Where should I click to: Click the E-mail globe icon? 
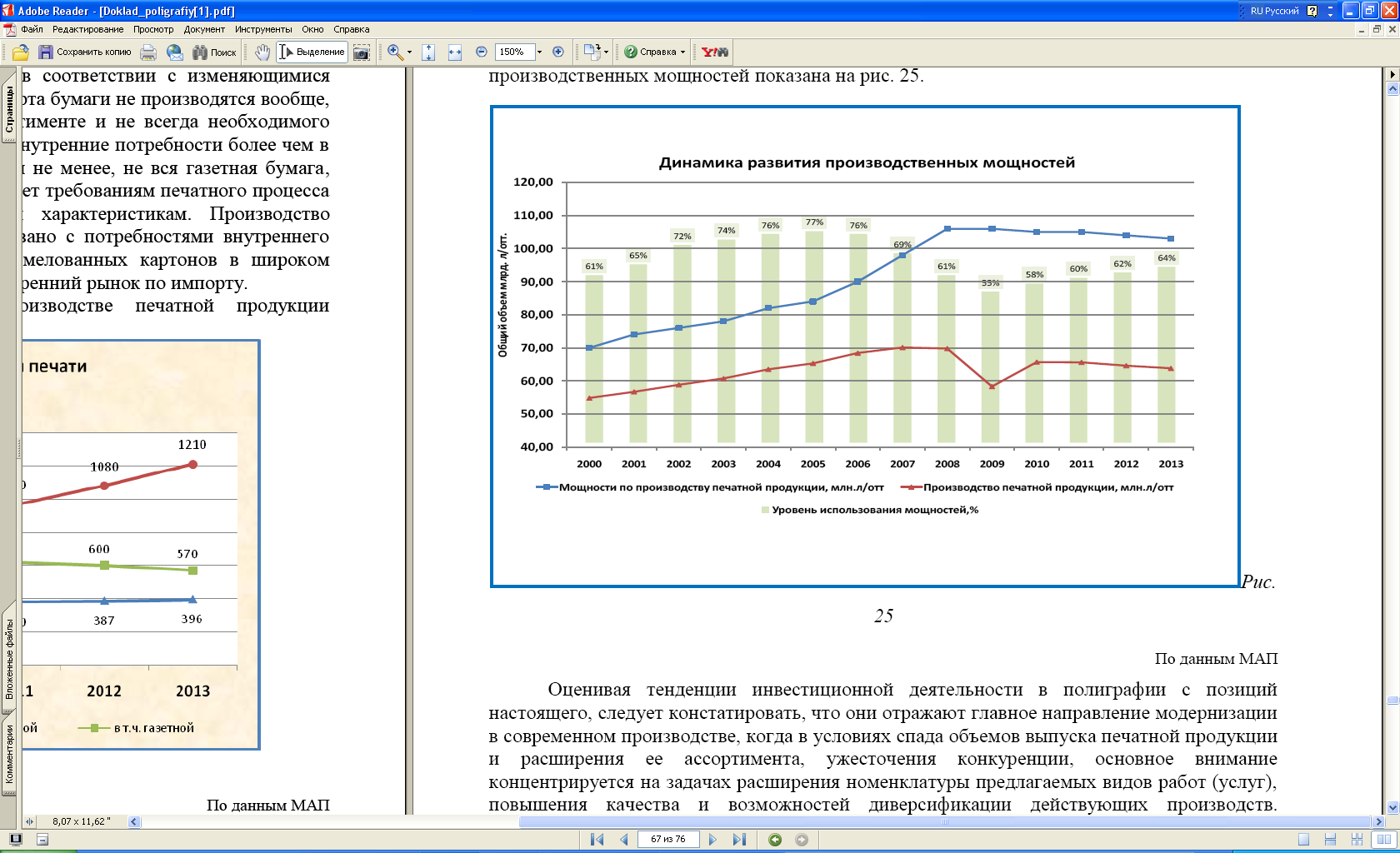tap(175, 52)
